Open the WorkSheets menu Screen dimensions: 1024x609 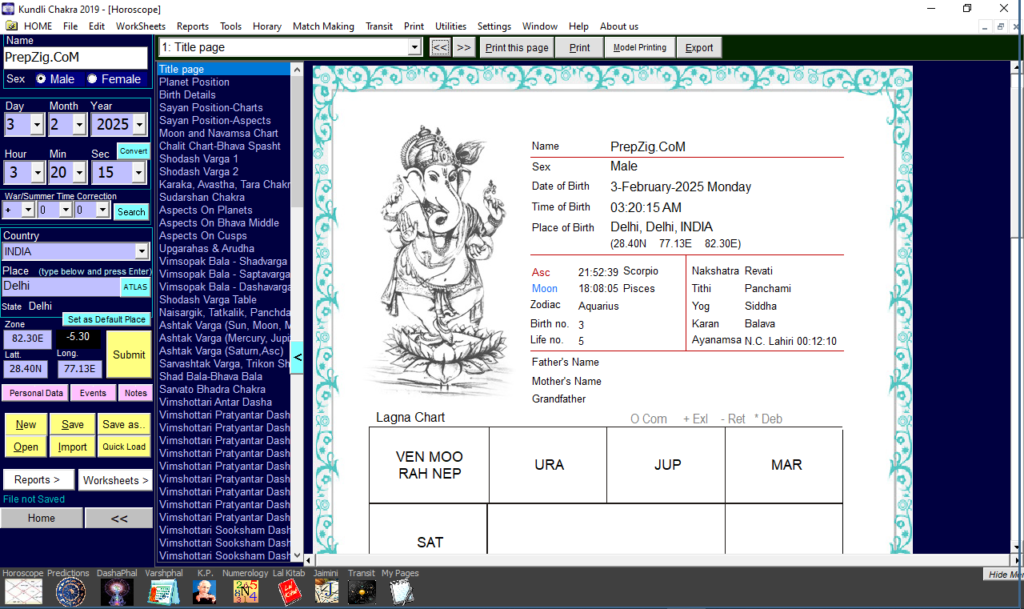click(140, 26)
